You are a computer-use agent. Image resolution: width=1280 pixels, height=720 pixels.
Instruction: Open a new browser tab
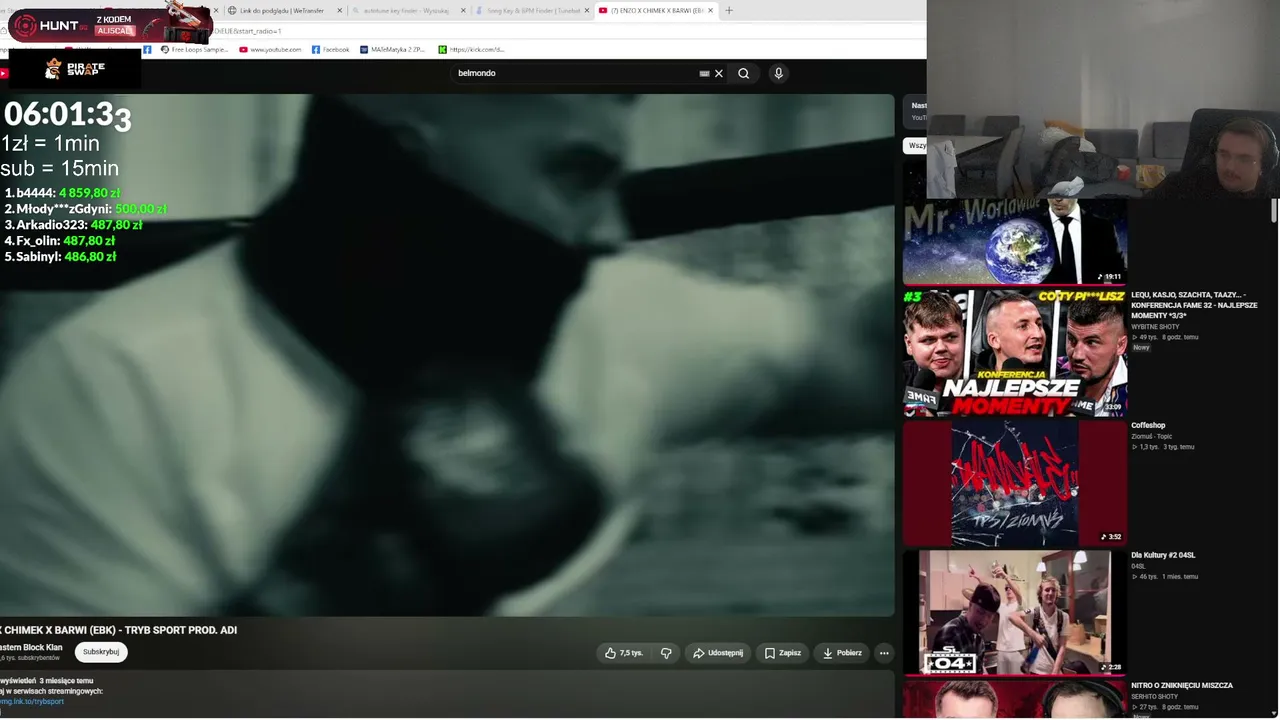[x=729, y=10]
